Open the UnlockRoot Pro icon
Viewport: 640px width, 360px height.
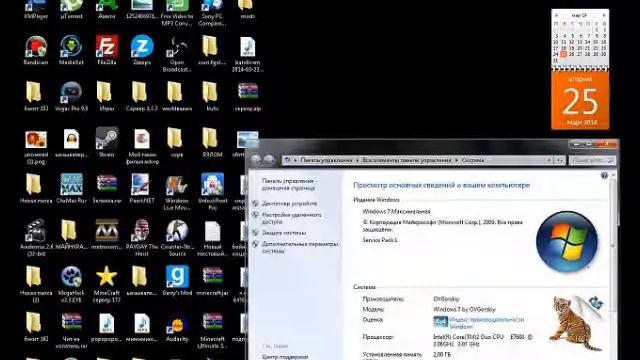pyautogui.click(x=212, y=192)
